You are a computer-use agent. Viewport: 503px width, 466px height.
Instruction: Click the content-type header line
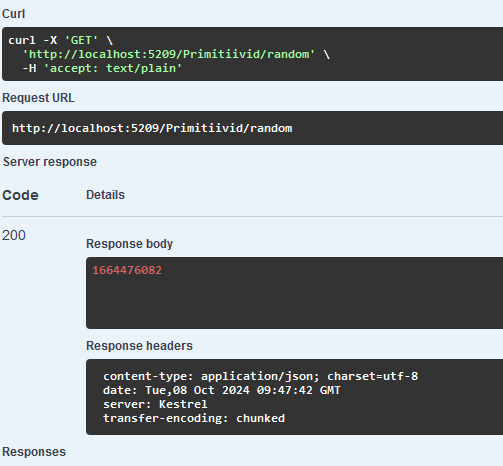click(x=261, y=376)
